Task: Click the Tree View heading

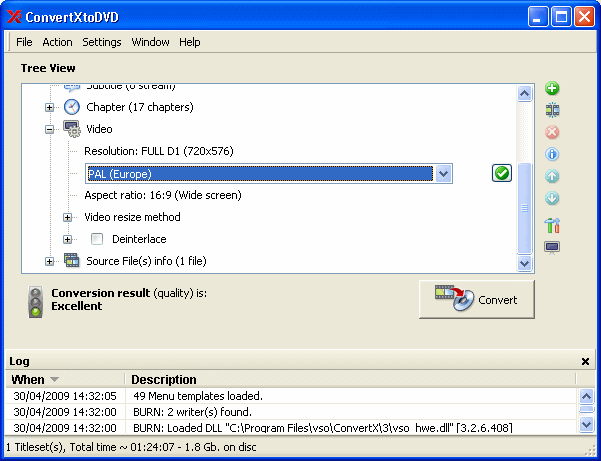Action: click(x=48, y=68)
